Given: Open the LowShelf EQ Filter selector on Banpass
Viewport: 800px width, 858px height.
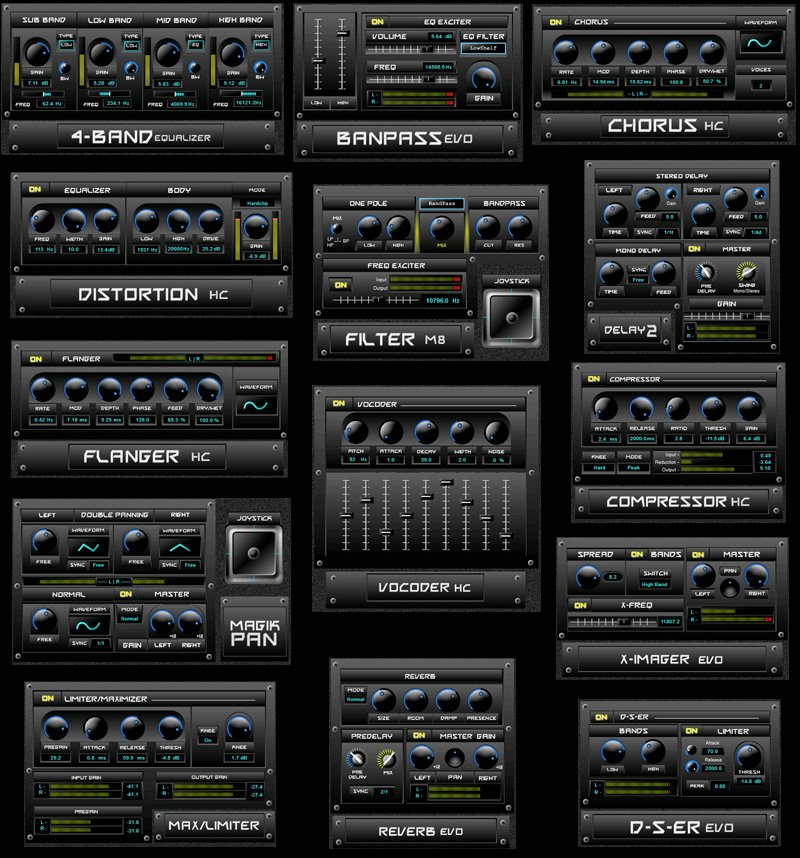Looking at the screenshot, I should coord(484,48).
